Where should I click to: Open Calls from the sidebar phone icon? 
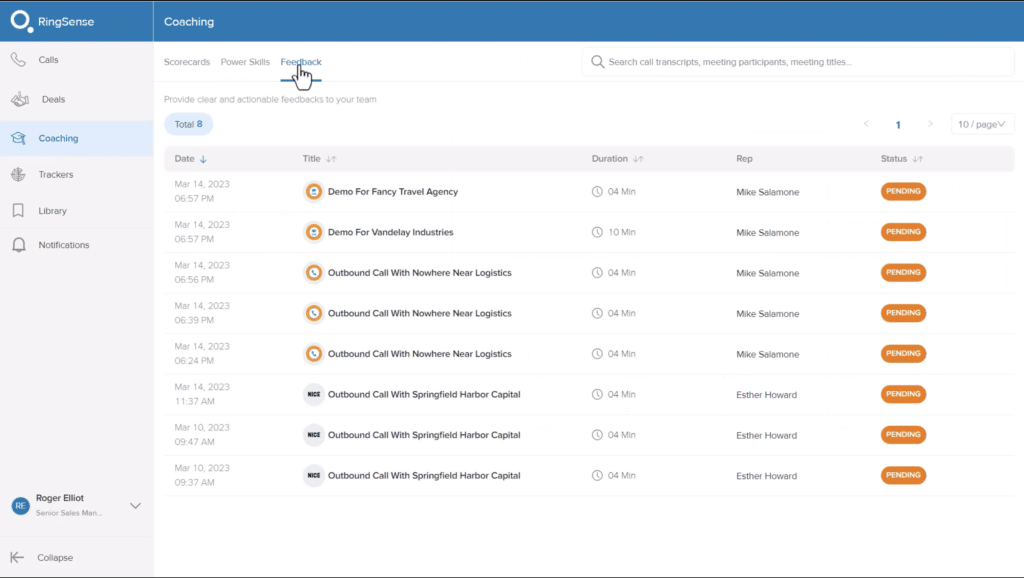click(18, 60)
